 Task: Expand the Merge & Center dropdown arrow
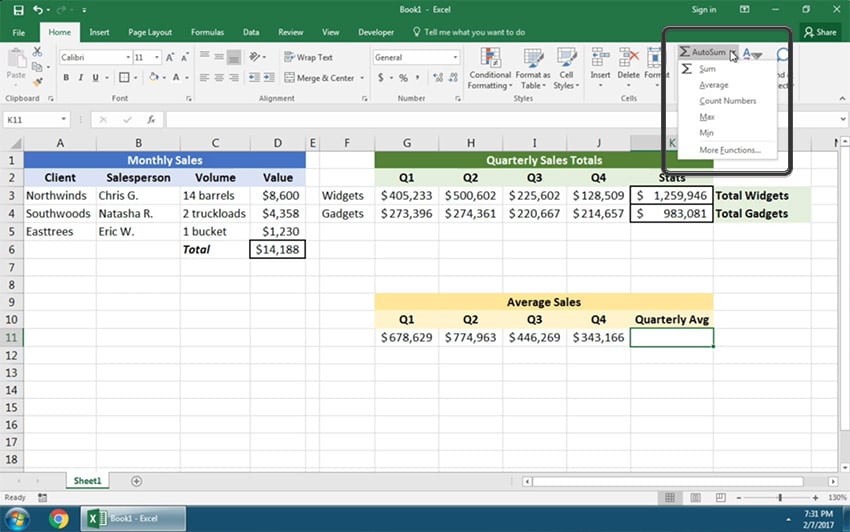point(362,78)
